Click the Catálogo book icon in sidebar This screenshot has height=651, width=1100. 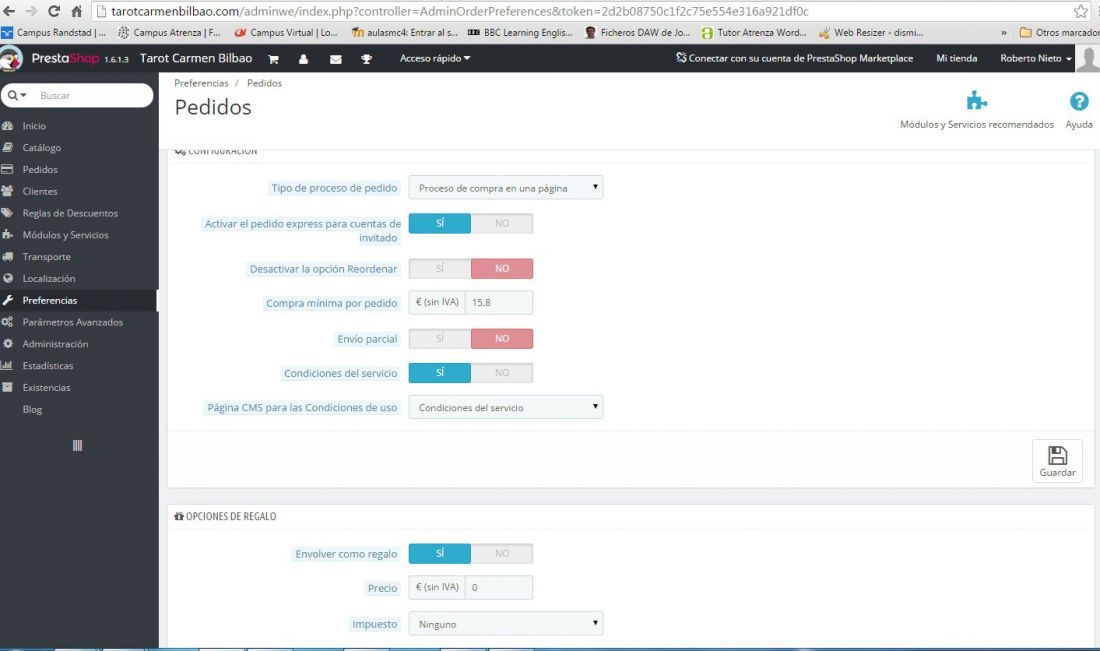pyautogui.click(x=8, y=147)
